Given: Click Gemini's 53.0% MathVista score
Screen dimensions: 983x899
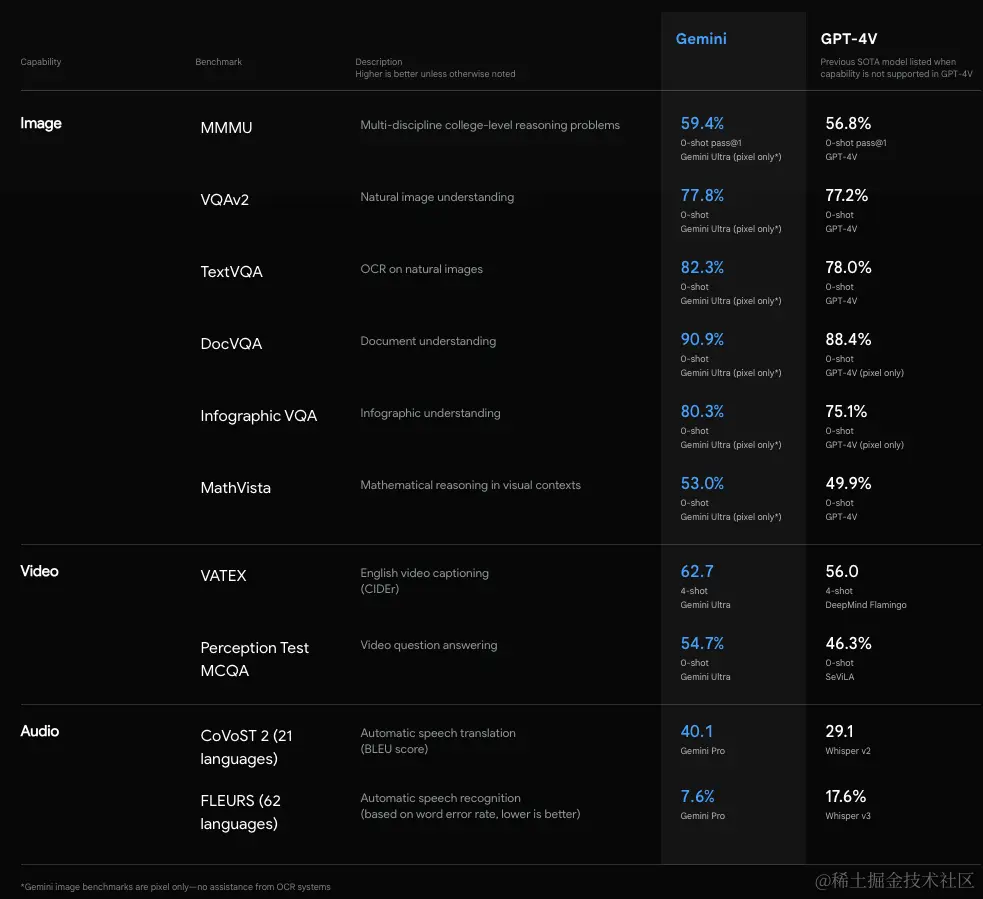Looking at the screenshot, I should (x=702, y=483).
